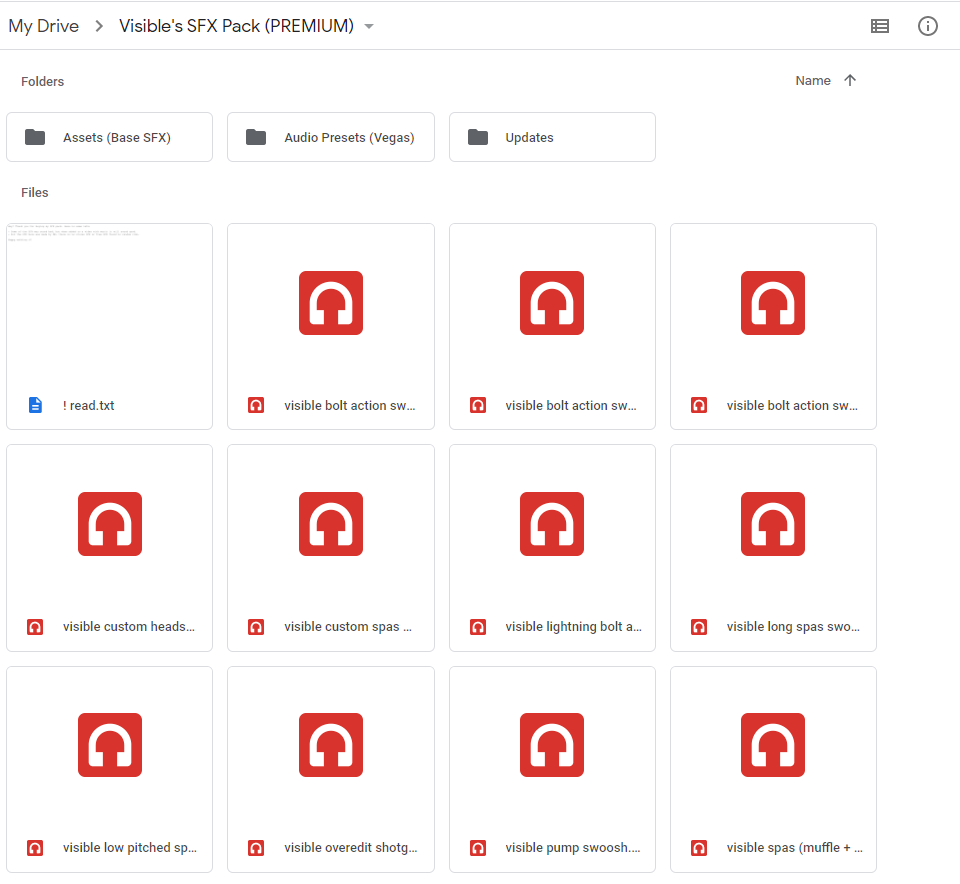Click the small audio icon beside visible lightning bolt
The height and width of the screenshot is (884, 960).
coord(478,627)
